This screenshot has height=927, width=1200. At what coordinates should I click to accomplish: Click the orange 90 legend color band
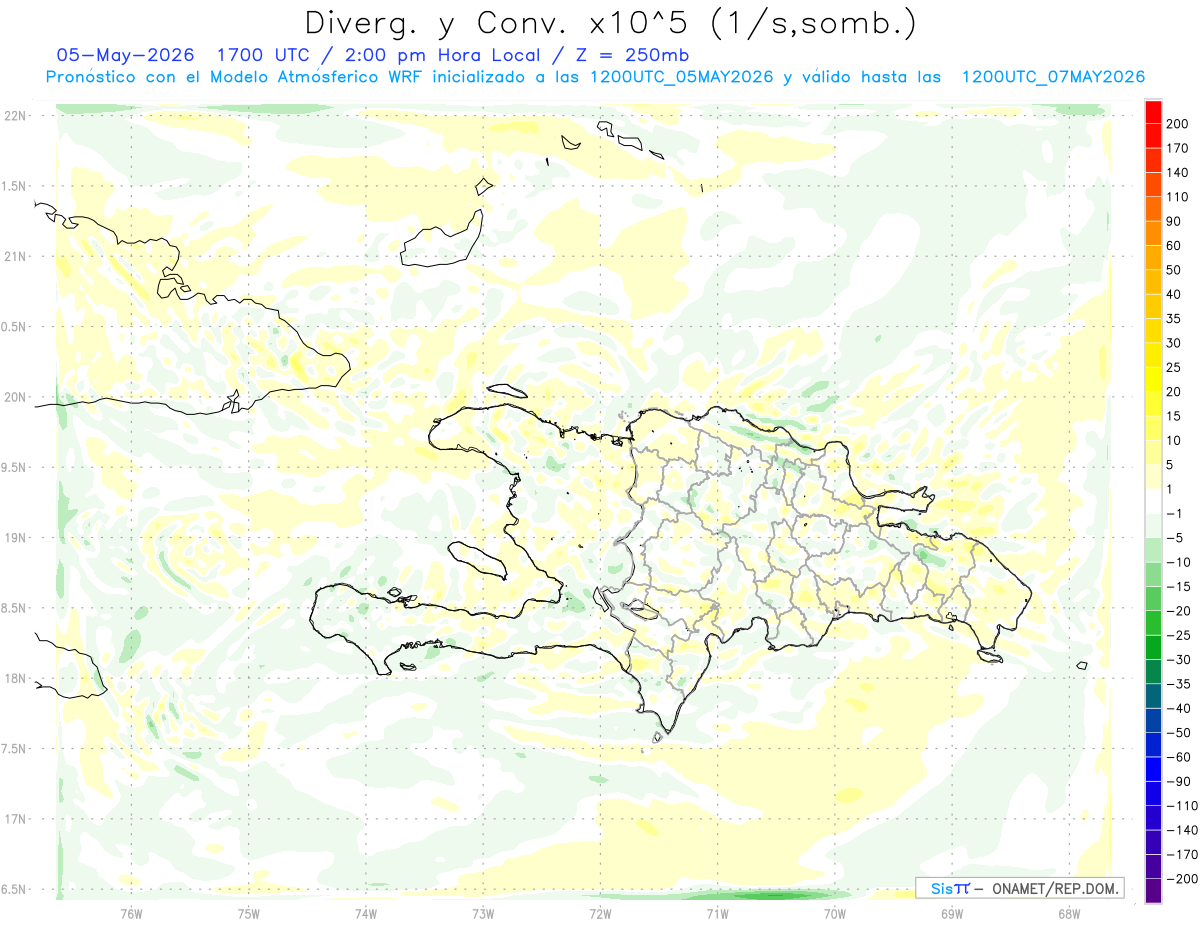[1153, 209]
